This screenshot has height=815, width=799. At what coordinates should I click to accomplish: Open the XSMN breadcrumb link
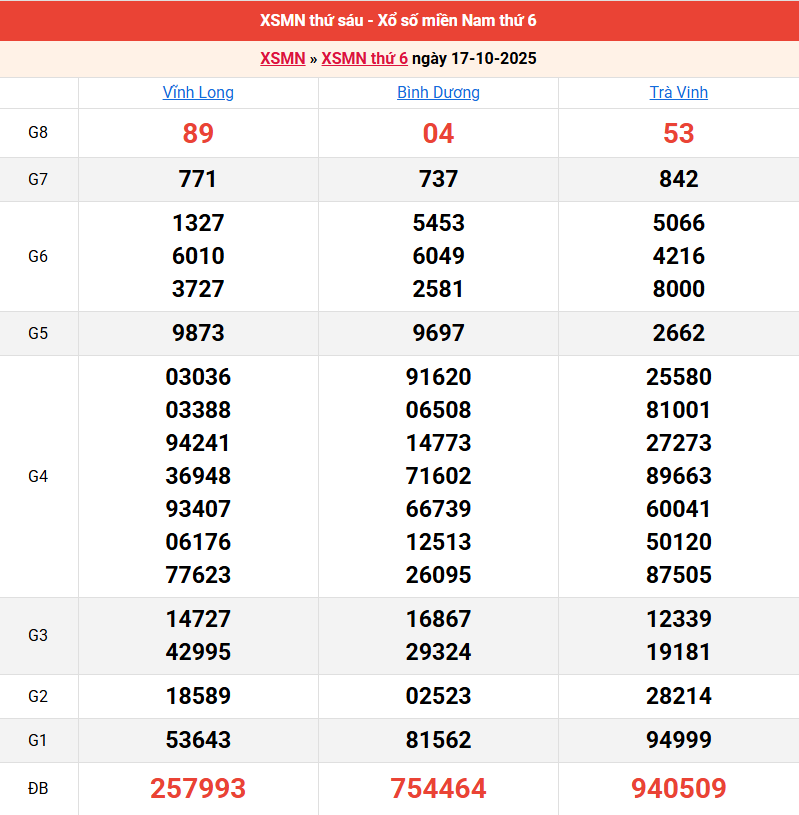(282, 58)
